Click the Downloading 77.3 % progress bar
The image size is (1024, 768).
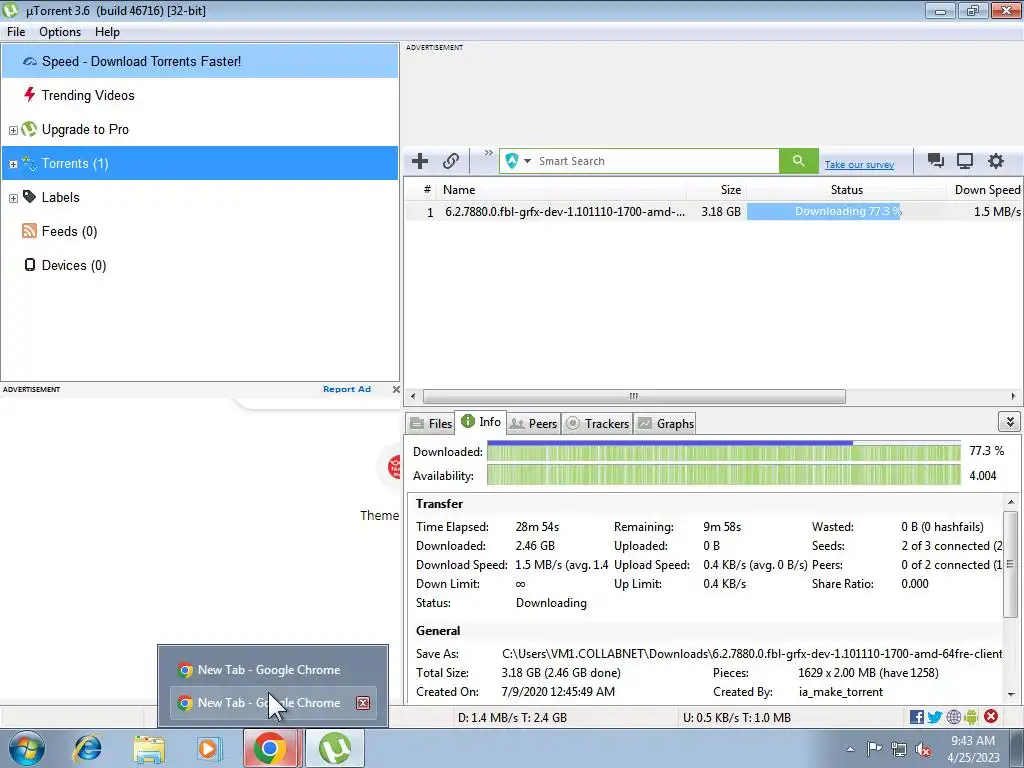click(x=846, y=211)
